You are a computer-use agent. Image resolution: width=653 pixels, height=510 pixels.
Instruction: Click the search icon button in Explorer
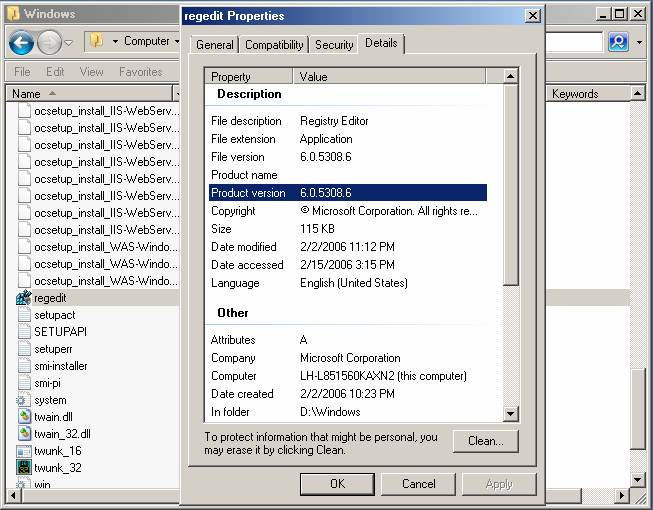[618, 42]
